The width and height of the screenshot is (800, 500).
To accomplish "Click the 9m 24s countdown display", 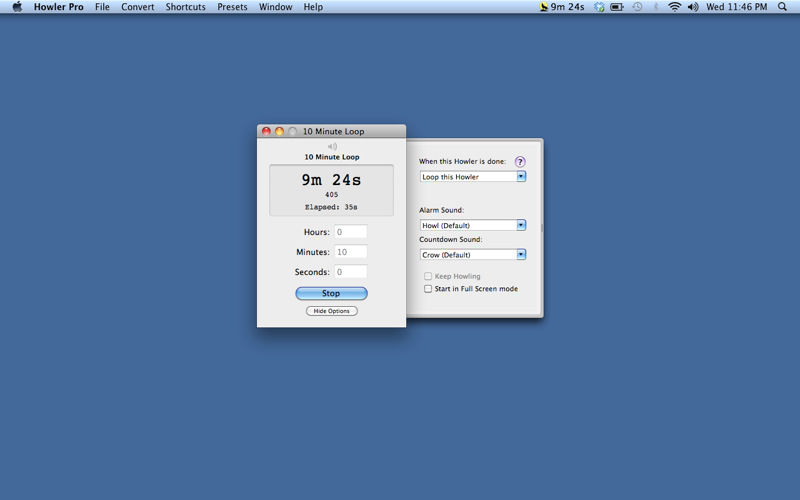I will click(x=331, y=180).
